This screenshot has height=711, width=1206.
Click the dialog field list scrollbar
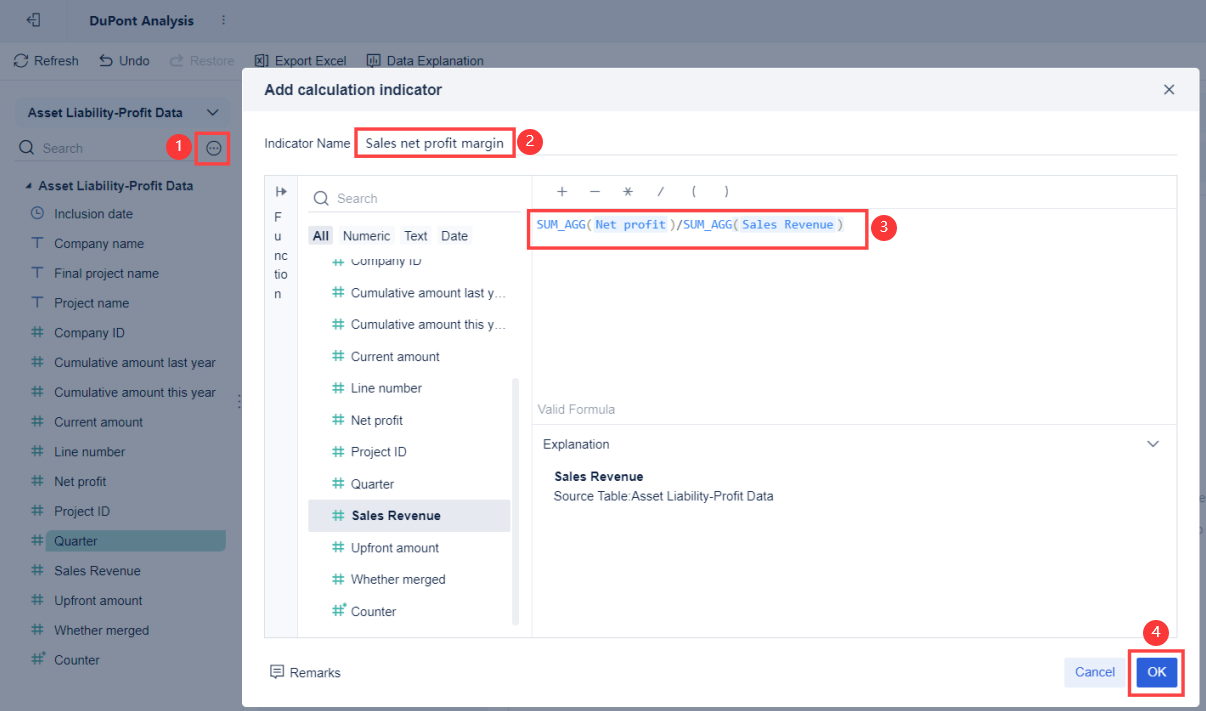[516, 501]
